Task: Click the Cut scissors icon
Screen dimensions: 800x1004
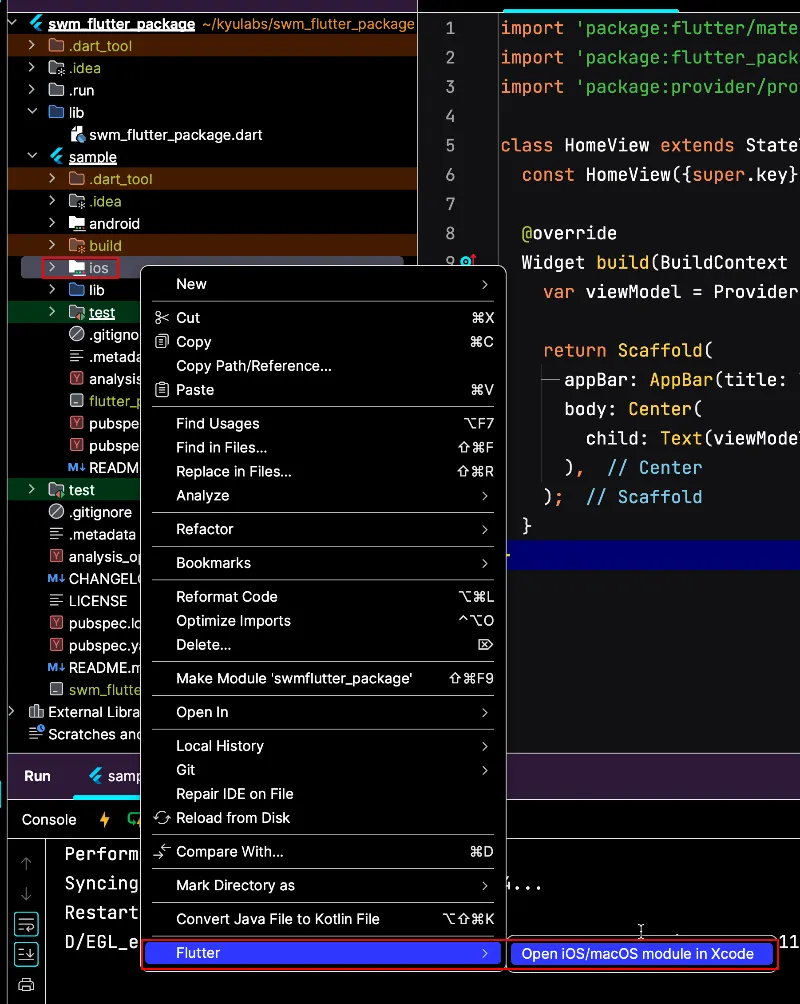Action: [x=161, y=318]
